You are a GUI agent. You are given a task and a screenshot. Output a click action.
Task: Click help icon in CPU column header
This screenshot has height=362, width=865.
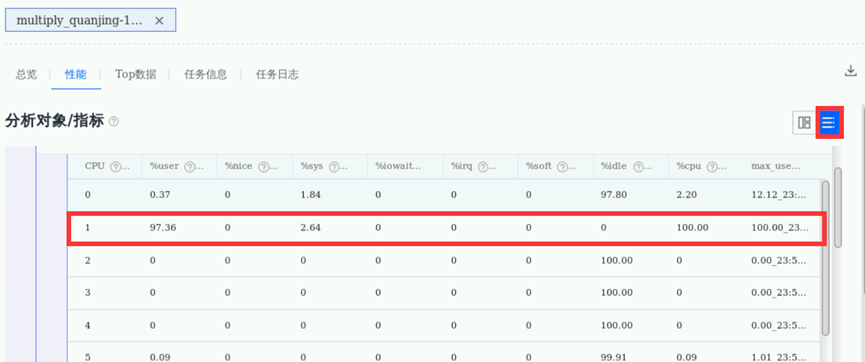[x=115, y=166]
